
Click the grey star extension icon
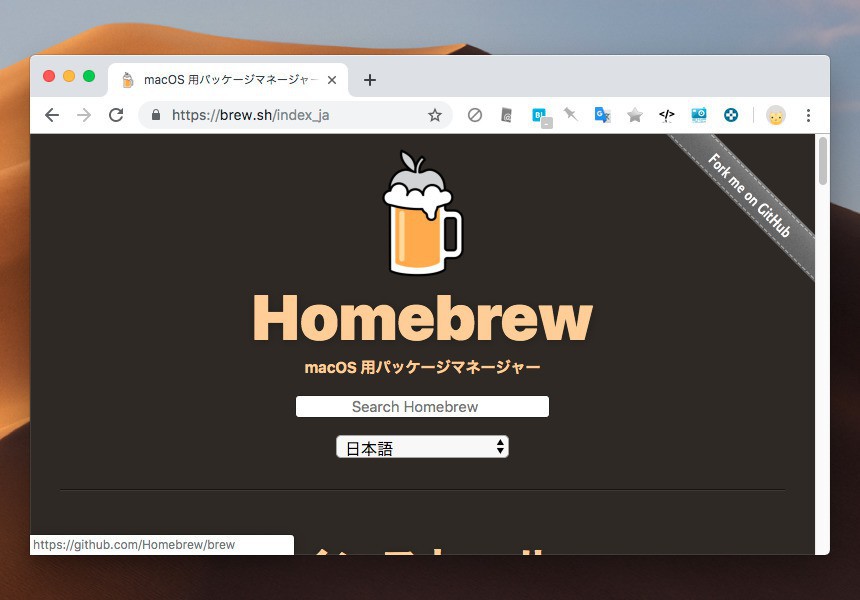click(635, 115)
